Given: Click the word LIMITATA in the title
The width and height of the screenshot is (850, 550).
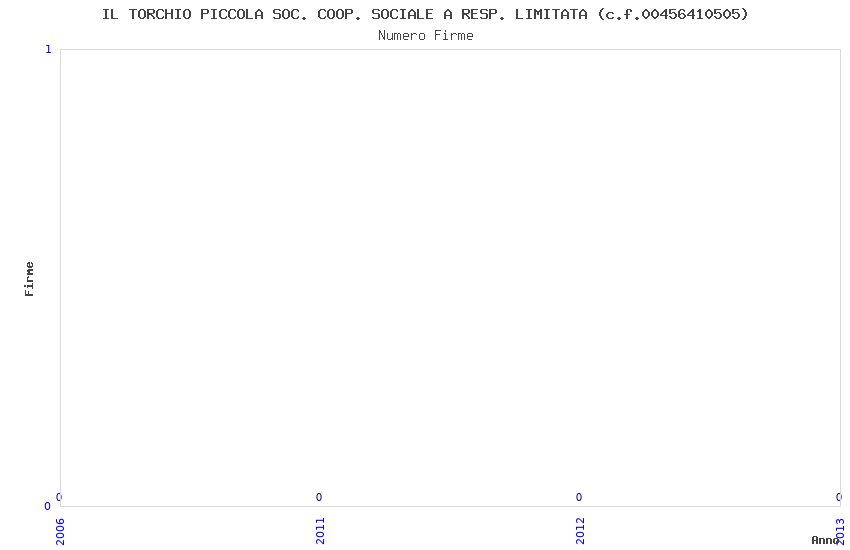Looking at the screenshot, I should (x=551, y=15).
